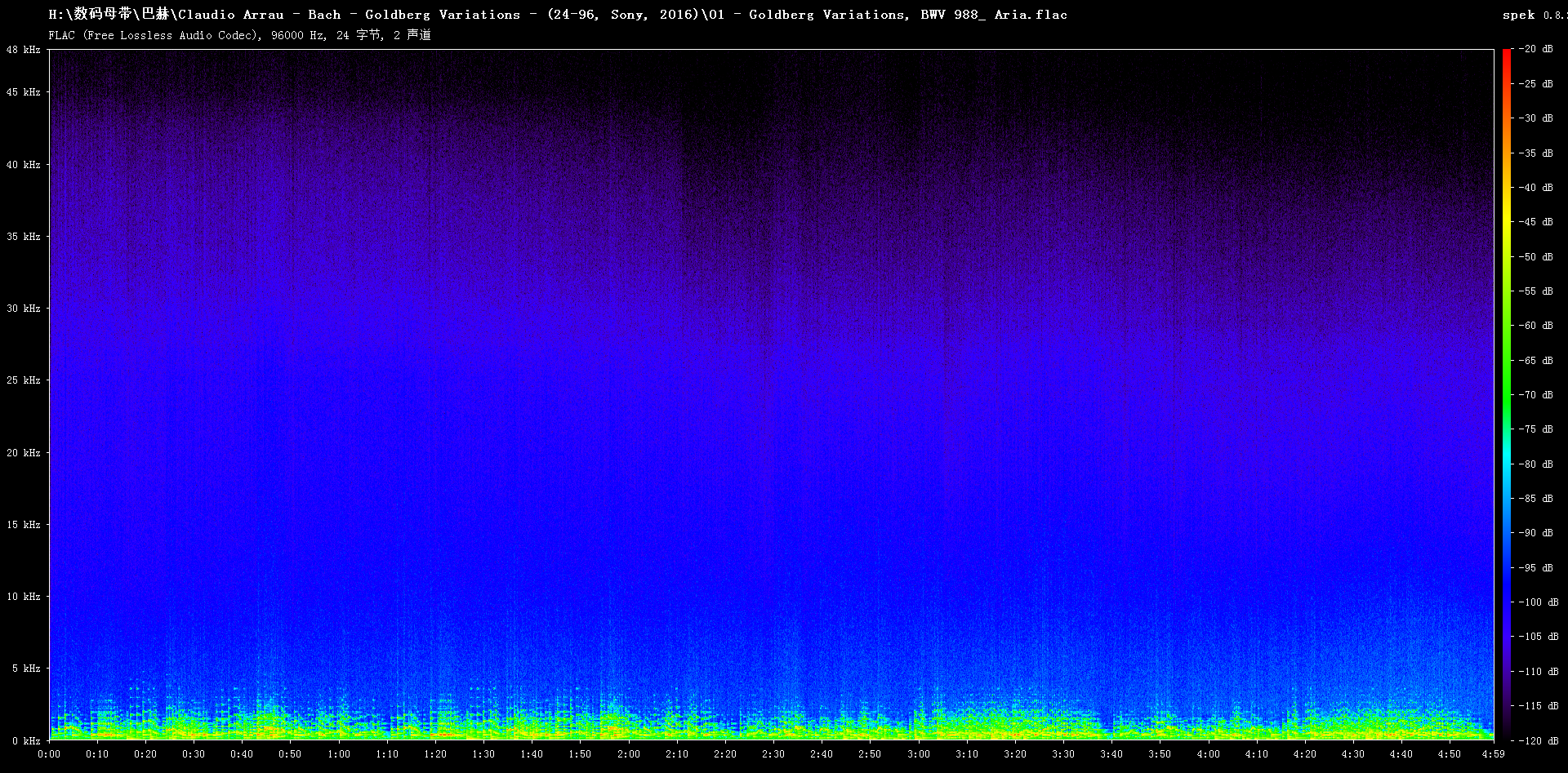The image size is (1568, 773).
Task: Click the 48 kHz frequency label
Action: (x=24, y=50)
